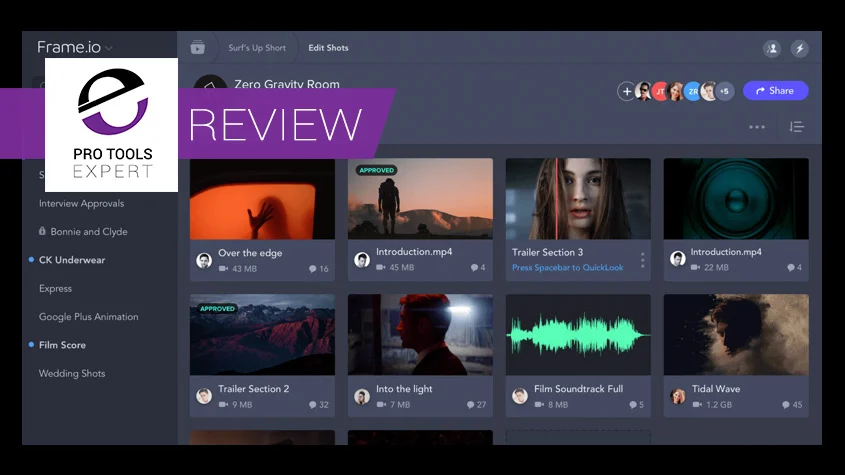Open Film Soundtrack Full waveform thumbnail
Screen dimensions: 845x475
tap(578, 334)
